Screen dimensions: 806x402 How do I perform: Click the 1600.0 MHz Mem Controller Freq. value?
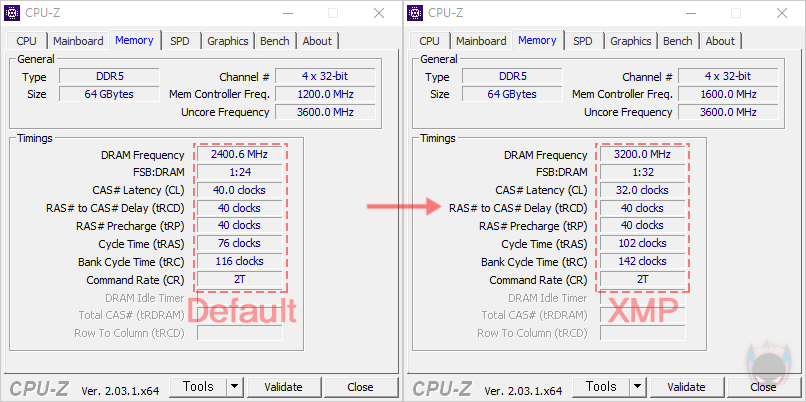[728, 95]
